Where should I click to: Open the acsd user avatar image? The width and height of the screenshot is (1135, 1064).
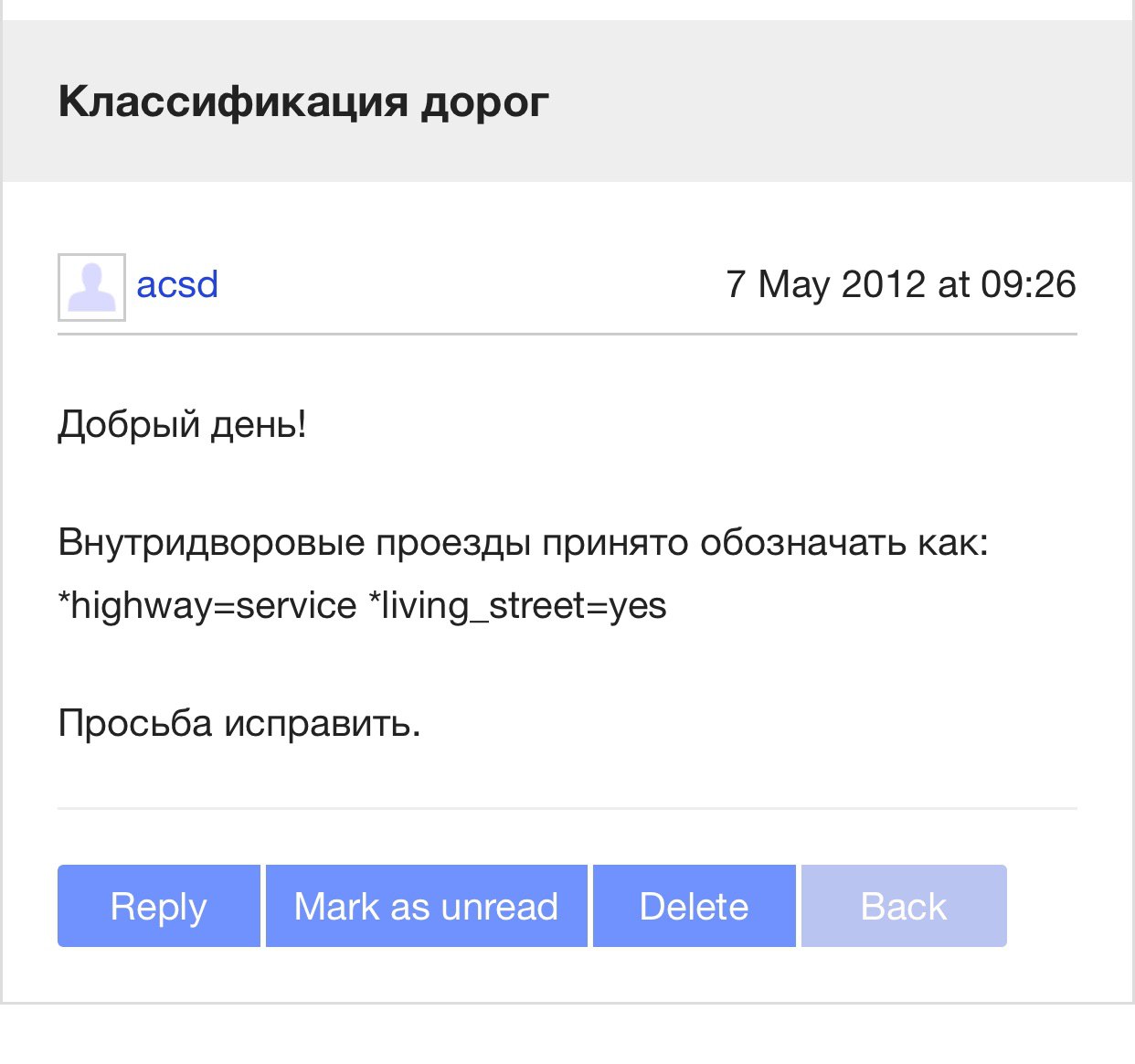point(91,287)
